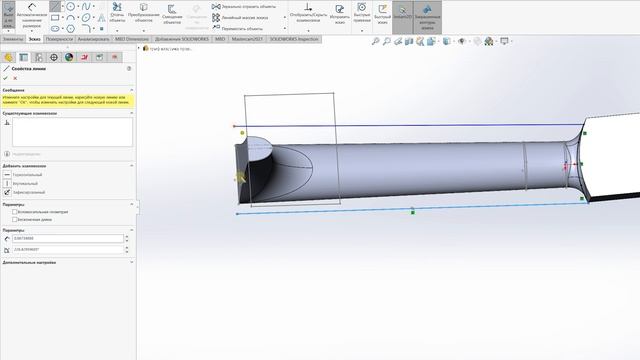Open the FeatureManager design tree tab

pos(9,57)
